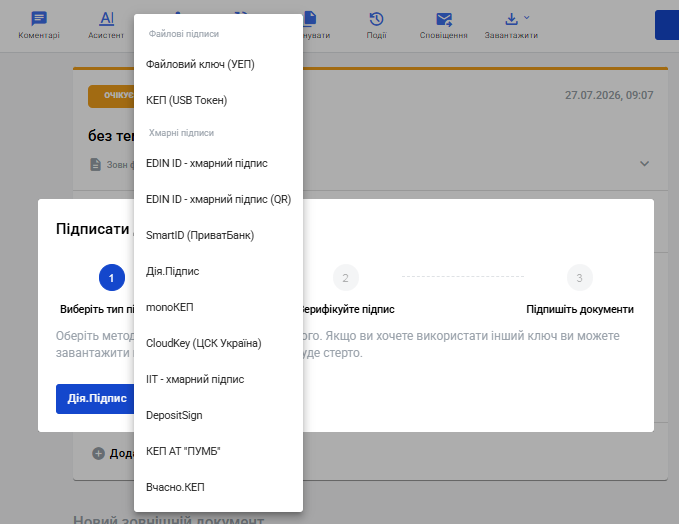The image size is (679, 524).
Task: Open the AI Асистент tool
Action: [107, 19]
